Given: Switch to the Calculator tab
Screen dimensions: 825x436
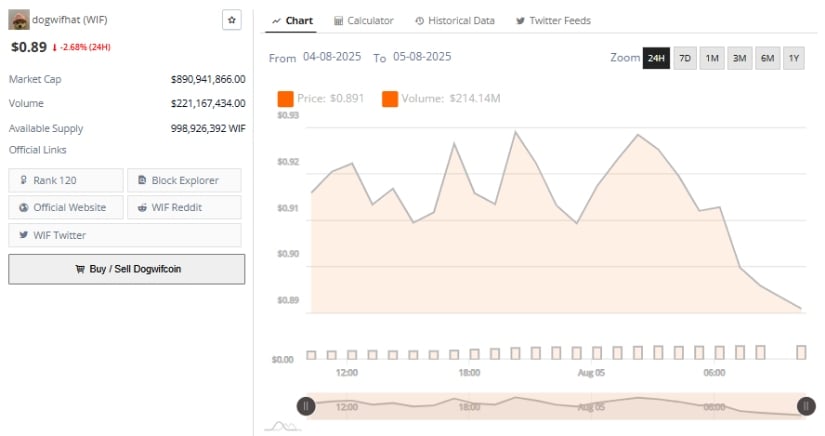Looking at the screenshot, I should (x=364, y=21).
